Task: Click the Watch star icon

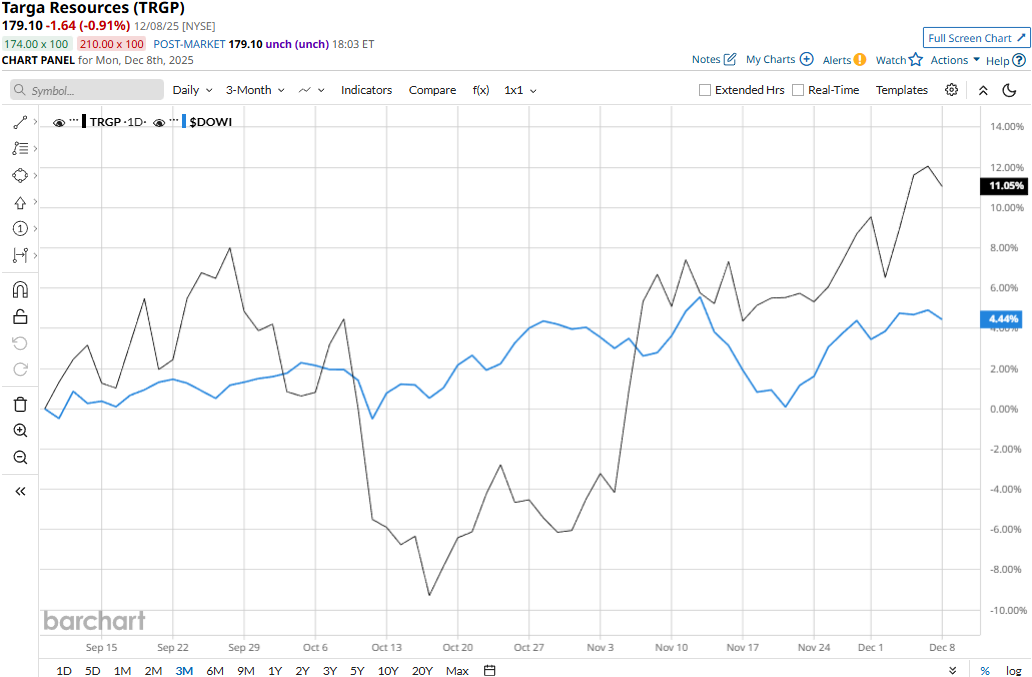Action: pyautogui.click(x=916, y=60)
